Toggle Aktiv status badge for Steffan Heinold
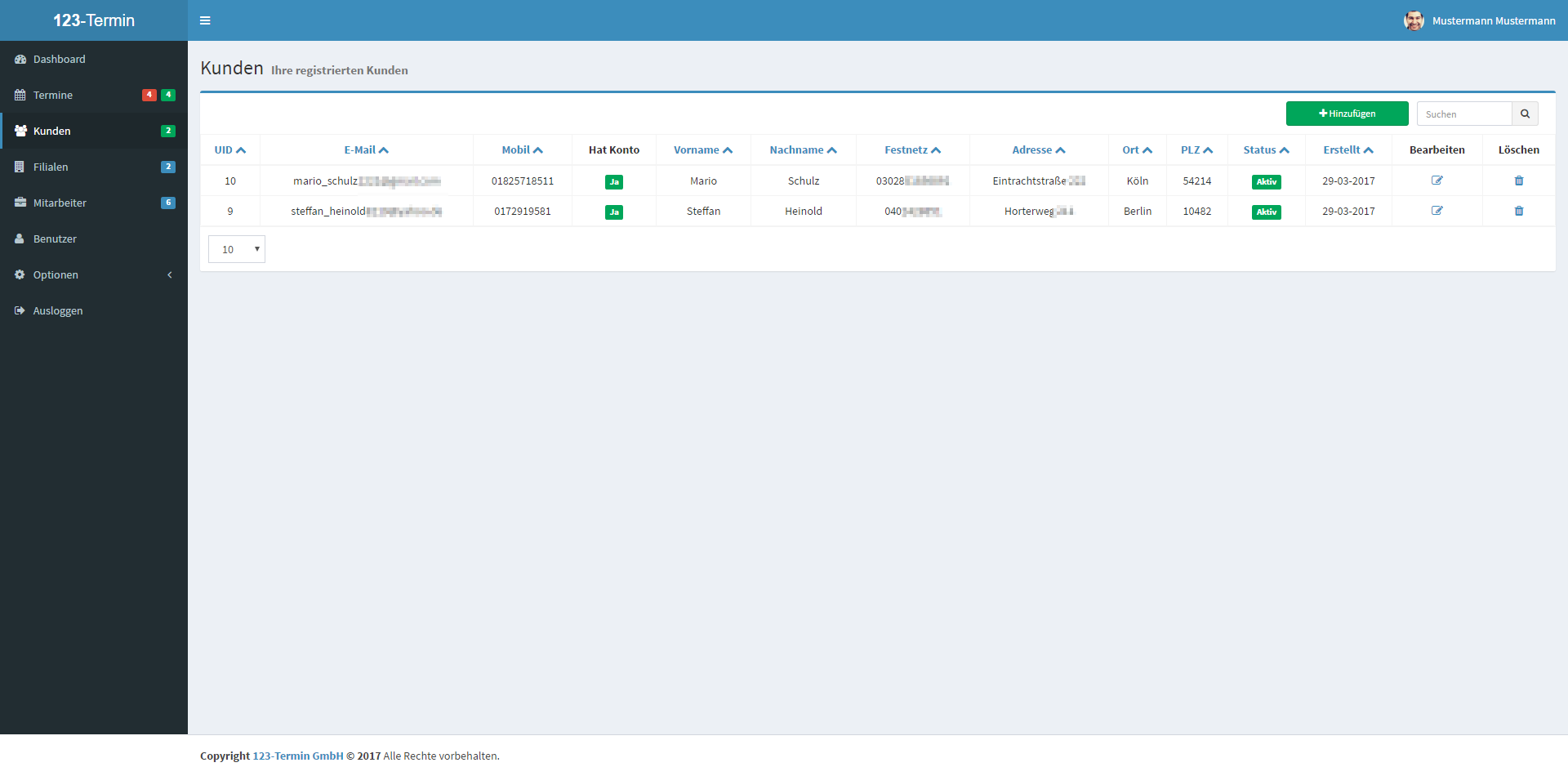The image size is (1568, 776). (1266, 212)
